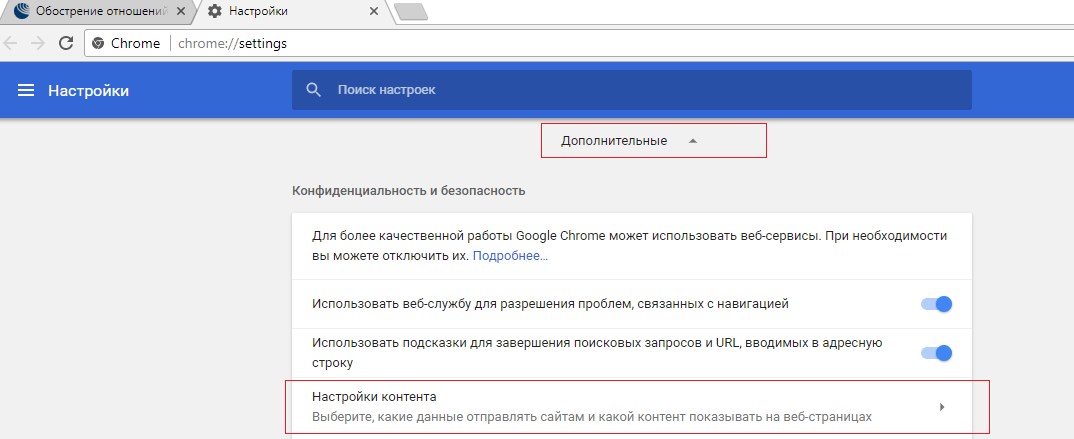Collapse the Дополнительные section
The image size is (1074, 439).
[614, 141]
